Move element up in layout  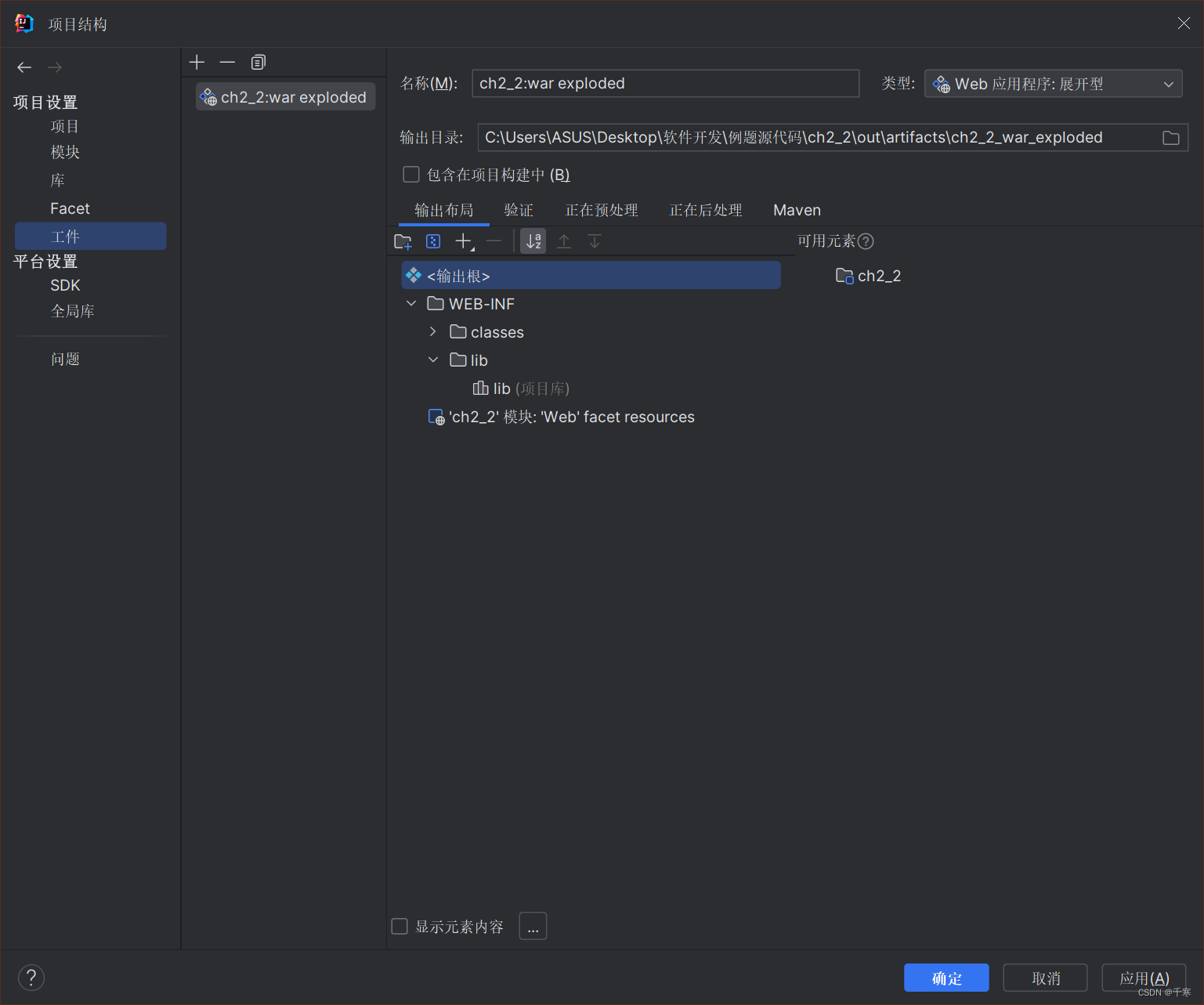(564, 241)
